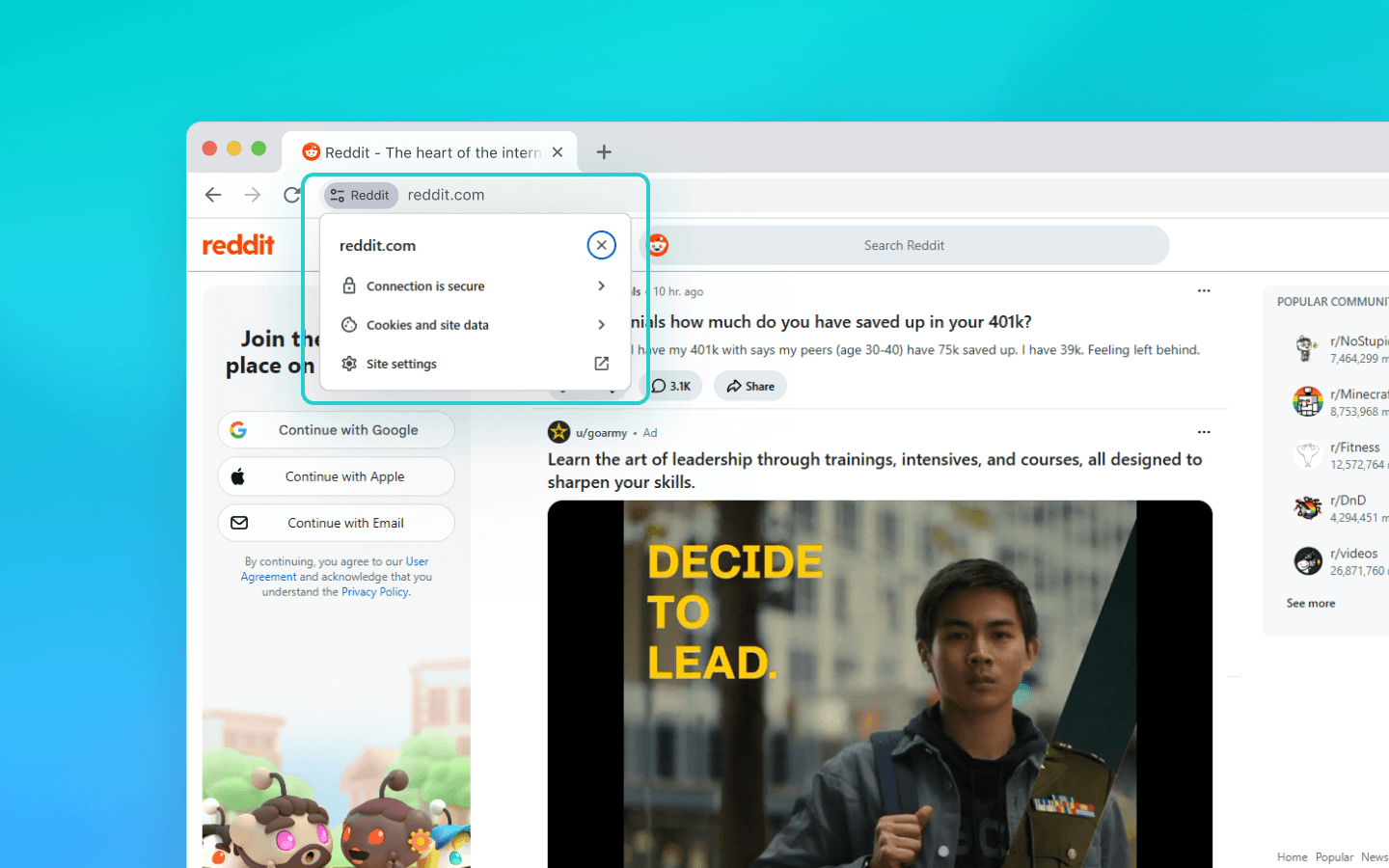Click the Decide to Lead ad video
This screenshot has width=1389, height=868.
click(880, 684)
